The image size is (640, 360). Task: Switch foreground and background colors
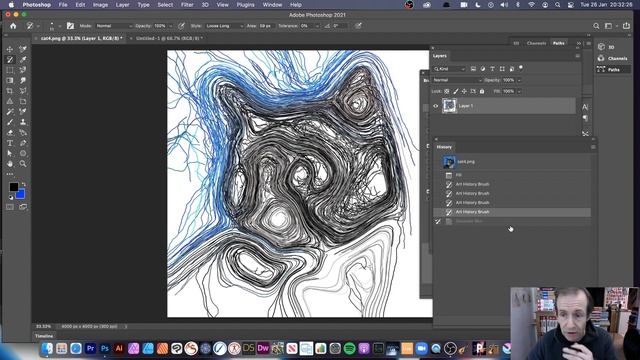(23, 184)
